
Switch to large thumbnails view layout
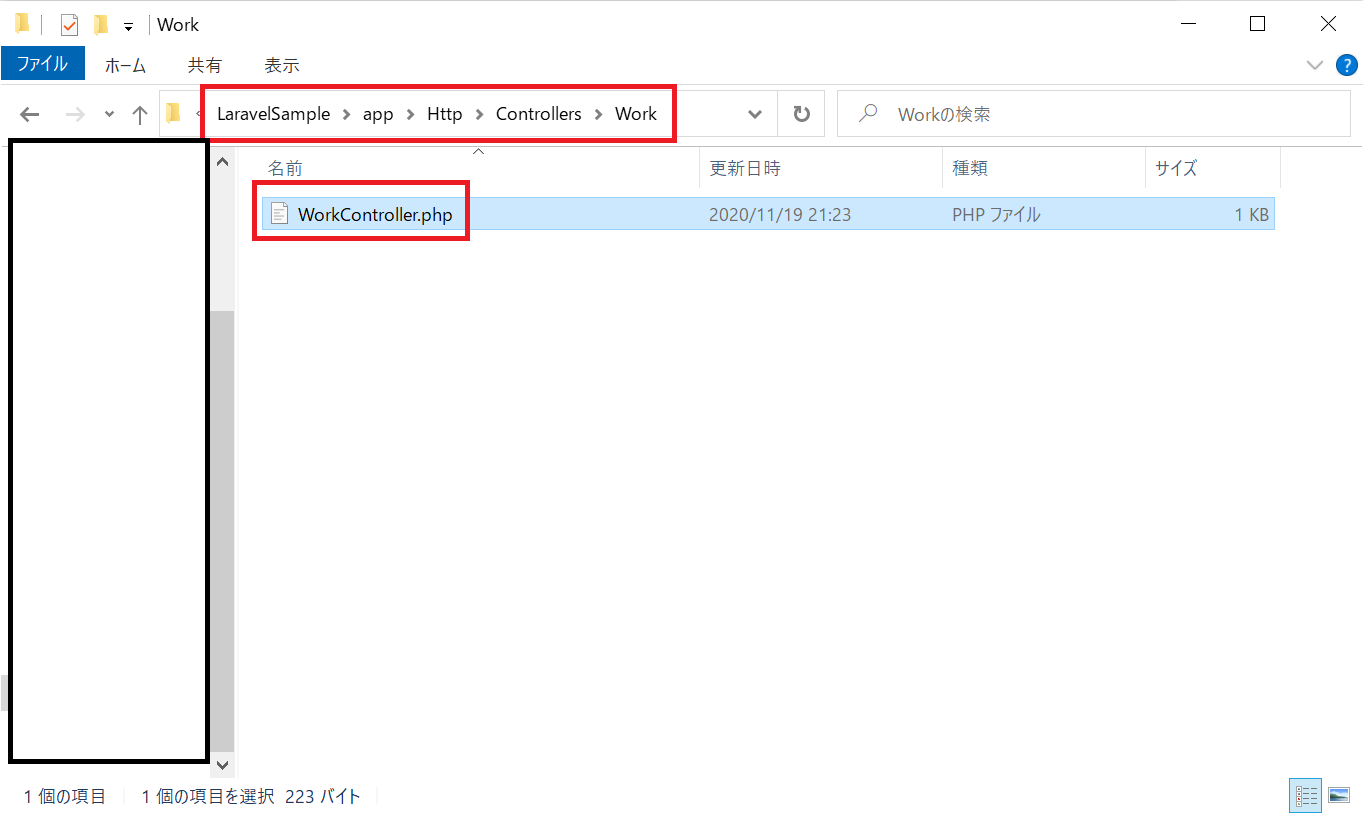tap(1338, 796)
